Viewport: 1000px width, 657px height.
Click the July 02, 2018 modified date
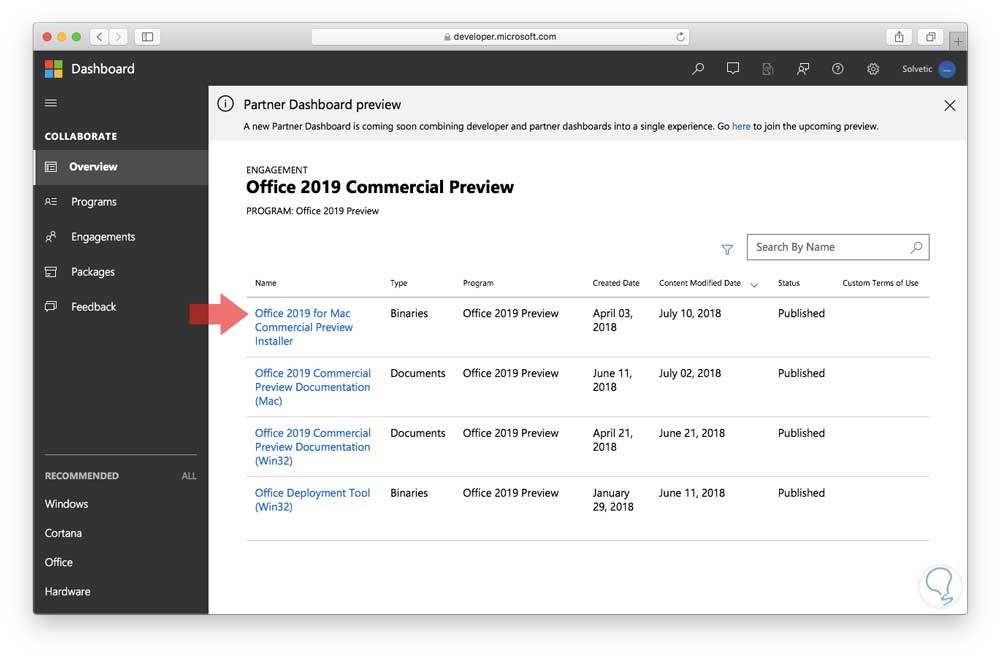pyautogui.click(x=690, y=373)
